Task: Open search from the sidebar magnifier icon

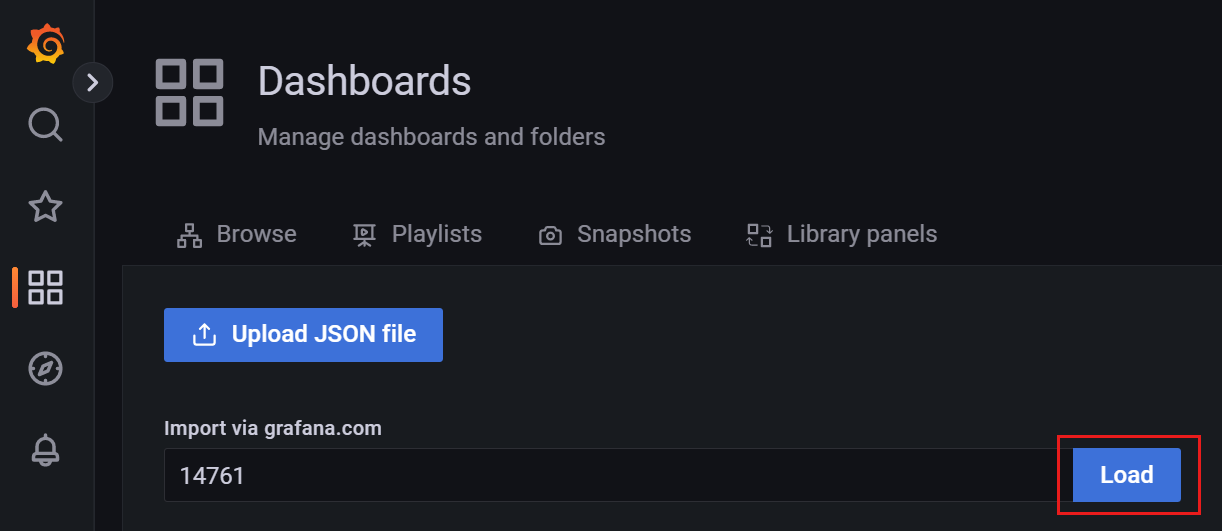Action: tap(46, 125)
